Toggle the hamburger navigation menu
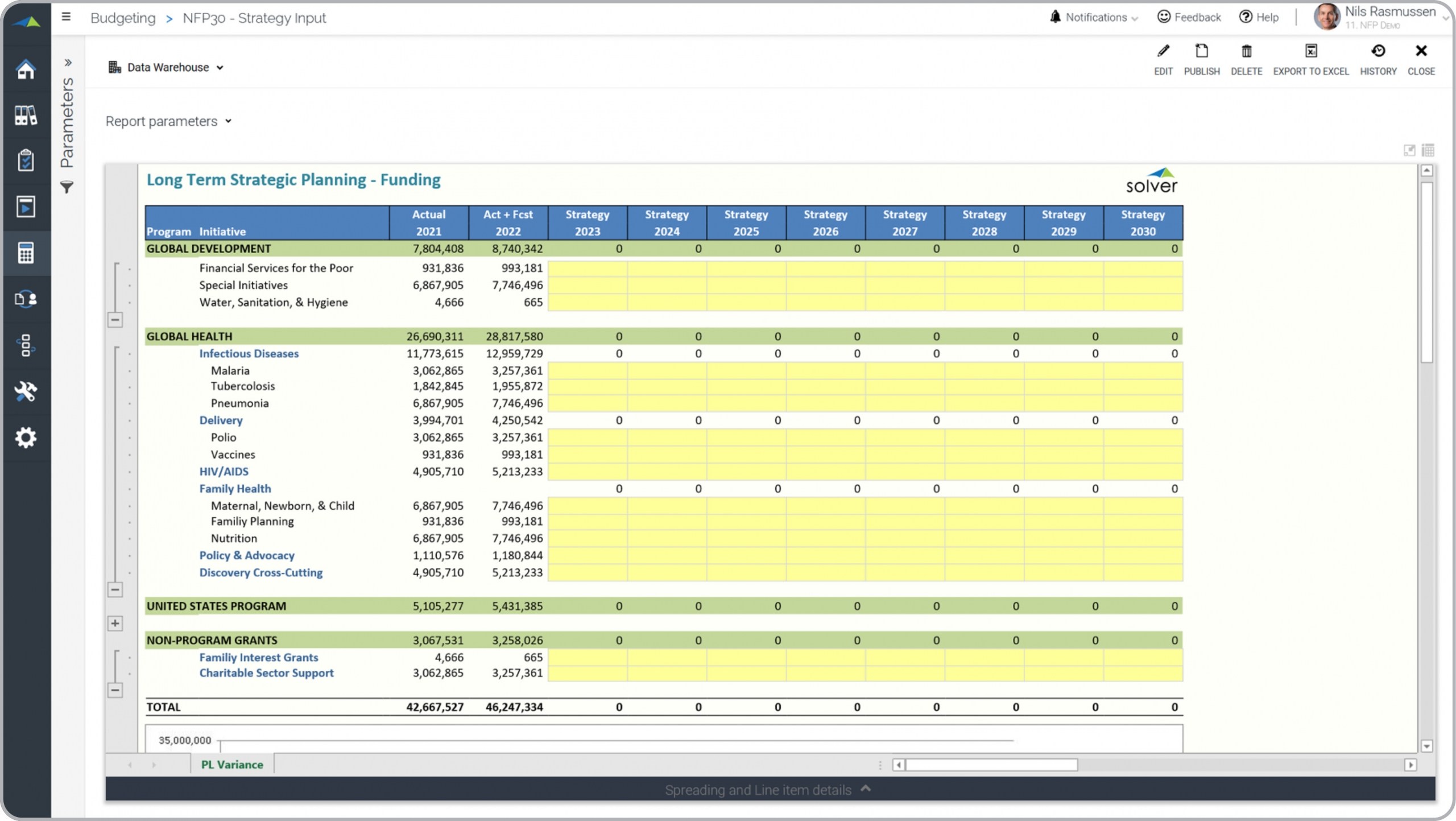The width and height of the screenshot is (1456, 821). [67, 17]
